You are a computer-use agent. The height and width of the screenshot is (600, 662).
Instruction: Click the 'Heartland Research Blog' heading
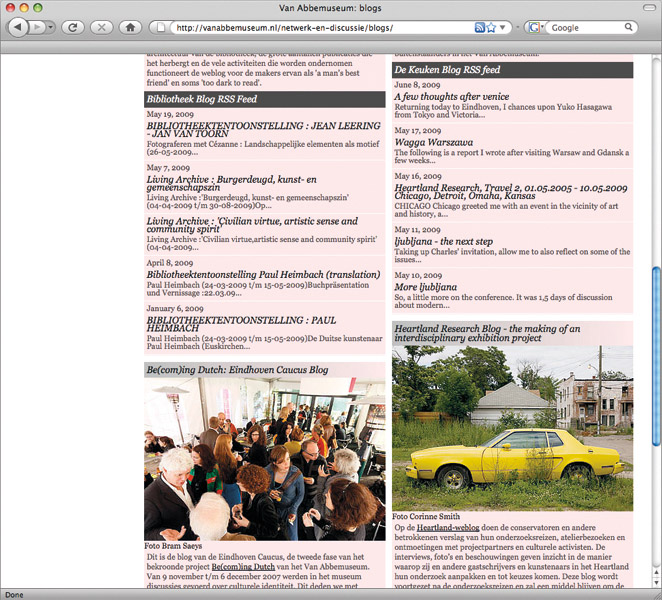487,333
